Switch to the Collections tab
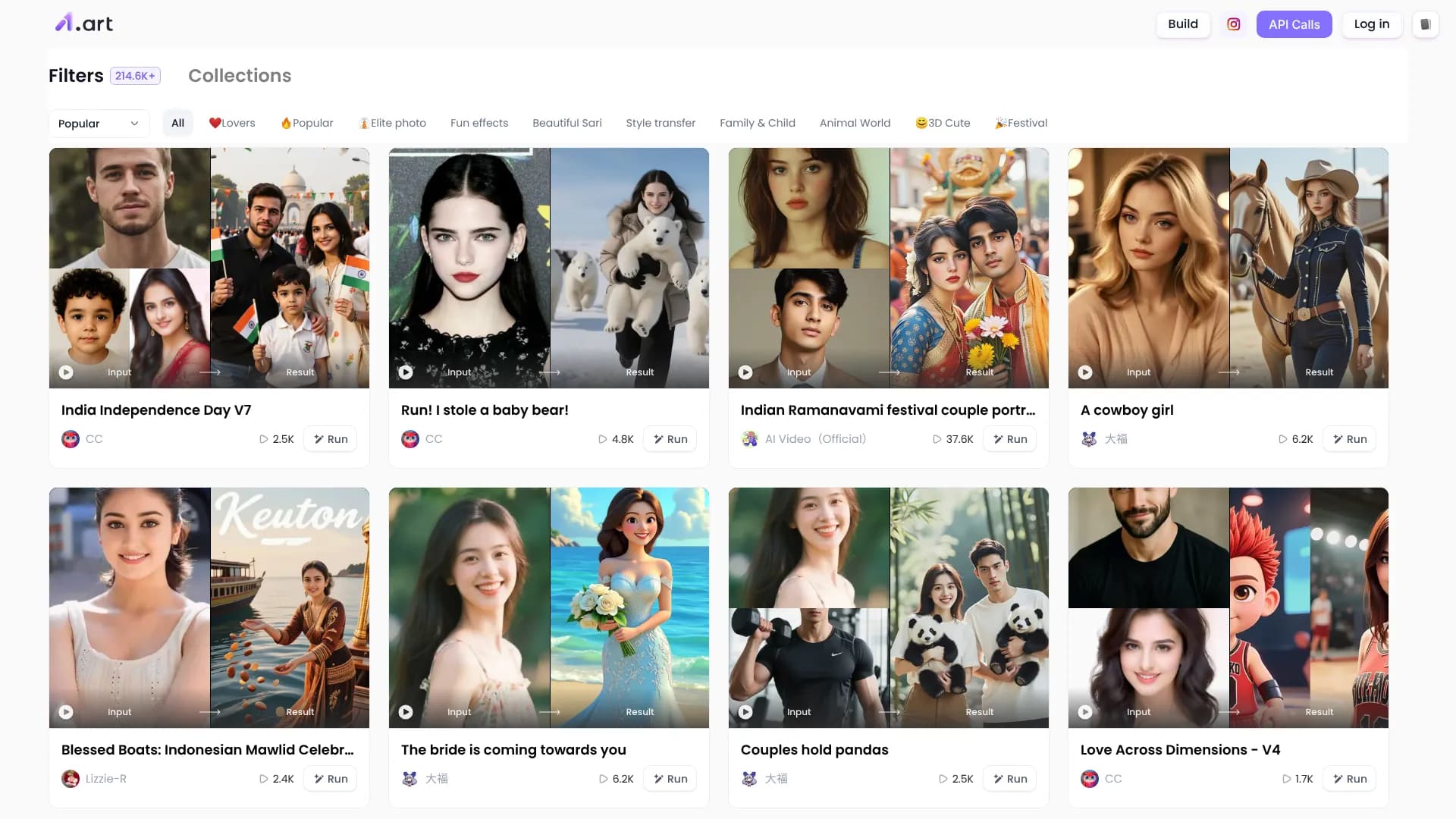 click(x=240, y=76)
